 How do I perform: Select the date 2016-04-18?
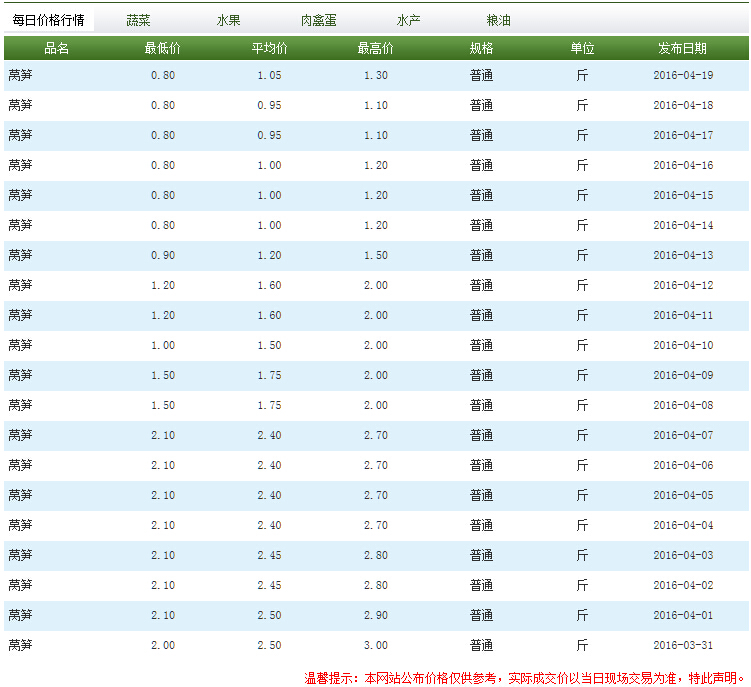[683, 105]
